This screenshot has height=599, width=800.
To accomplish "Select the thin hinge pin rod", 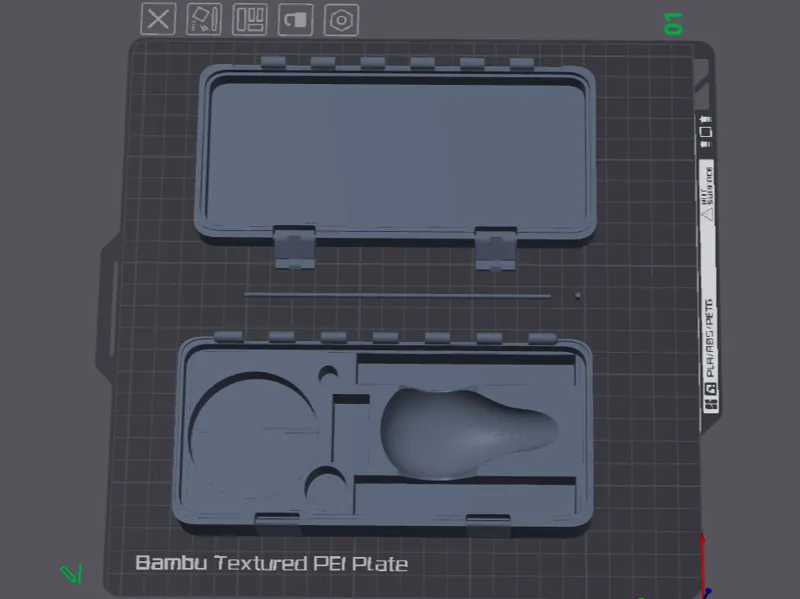I will pyautogui.click(x=397, y=295).
